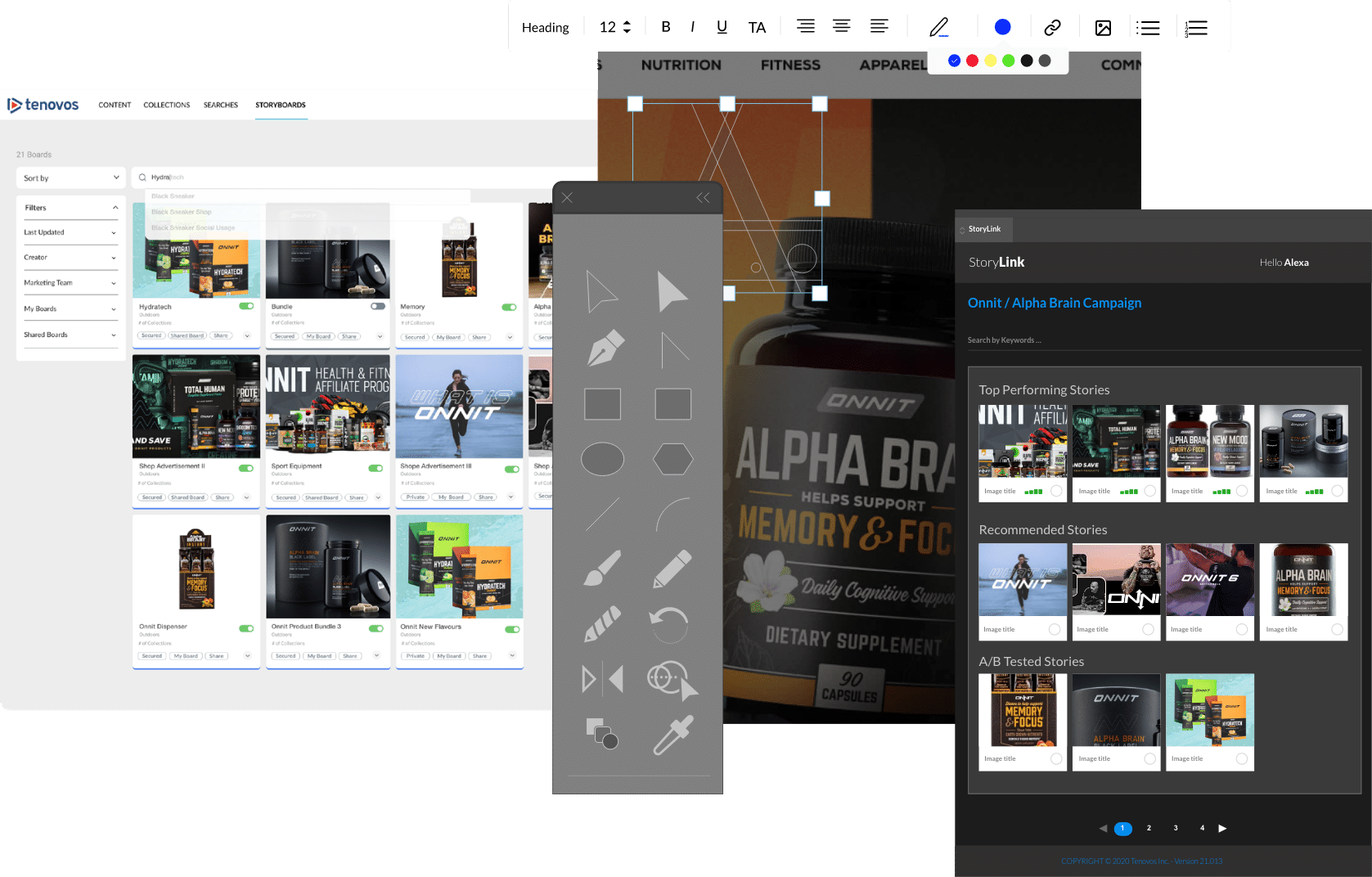Open the Storyboards tab
This screenshot has height=877, width=1372.
[x=281, y=105]
